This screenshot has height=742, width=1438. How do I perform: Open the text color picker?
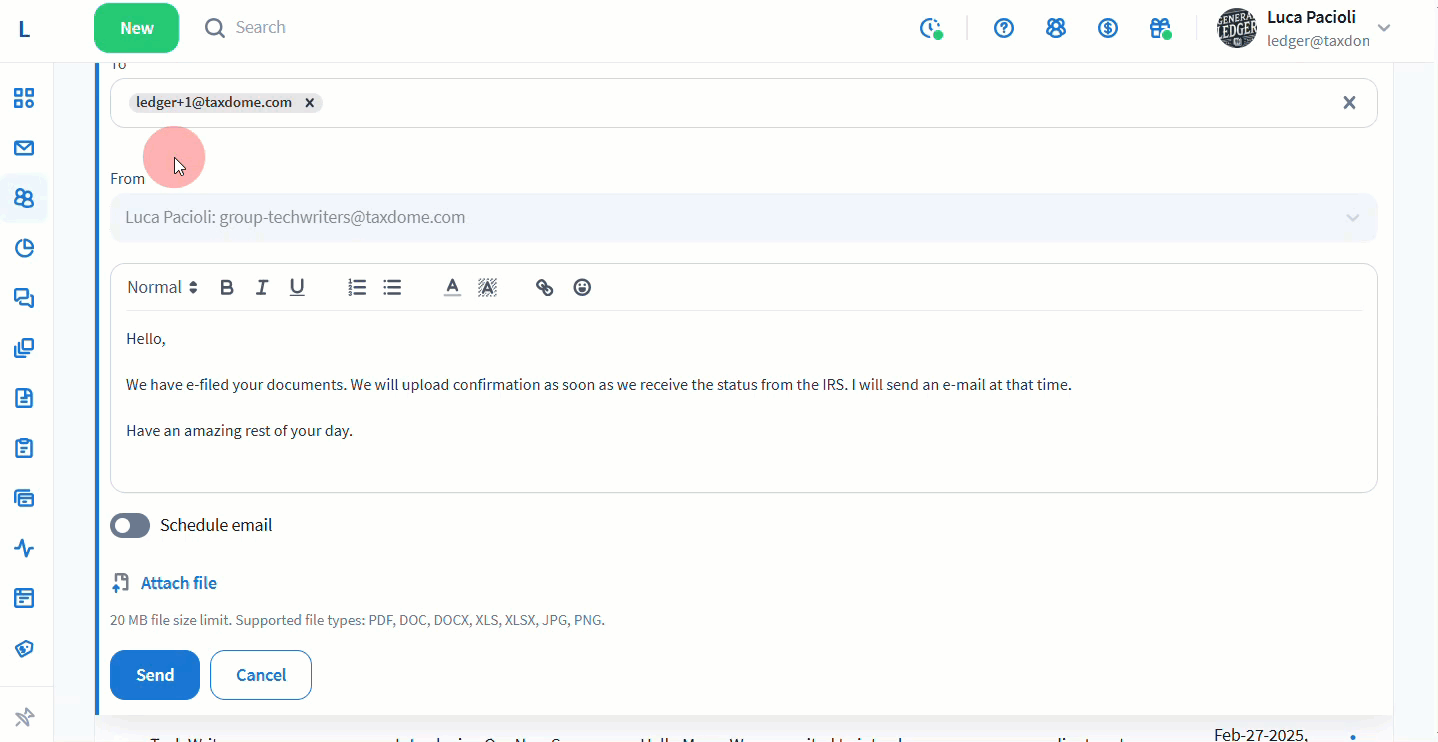coord(452,288)
